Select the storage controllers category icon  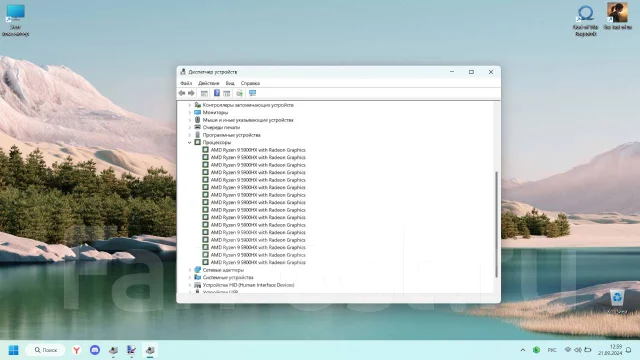pos(198,105)
